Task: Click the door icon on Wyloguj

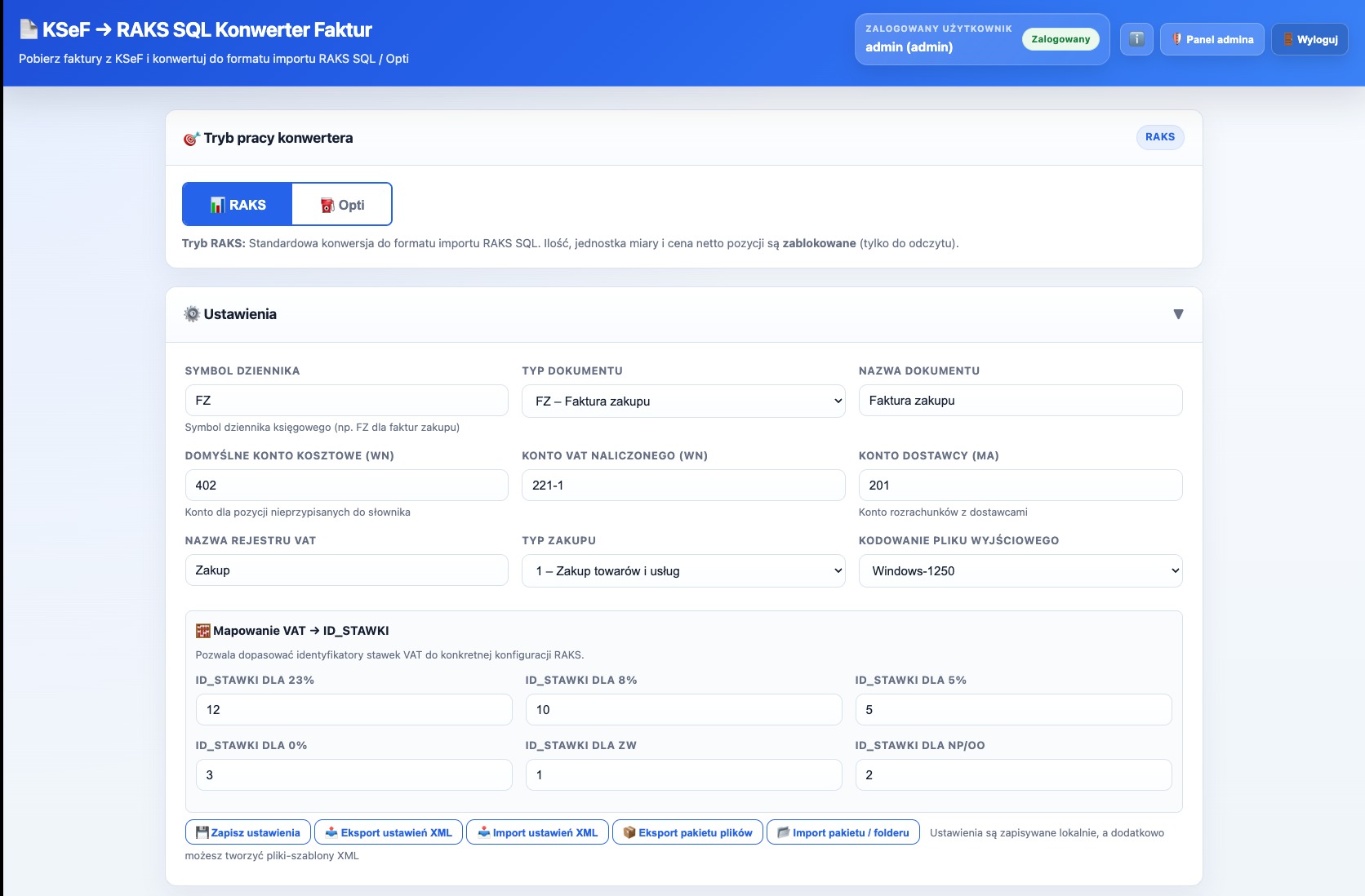Action: (x=1288, y=39)
